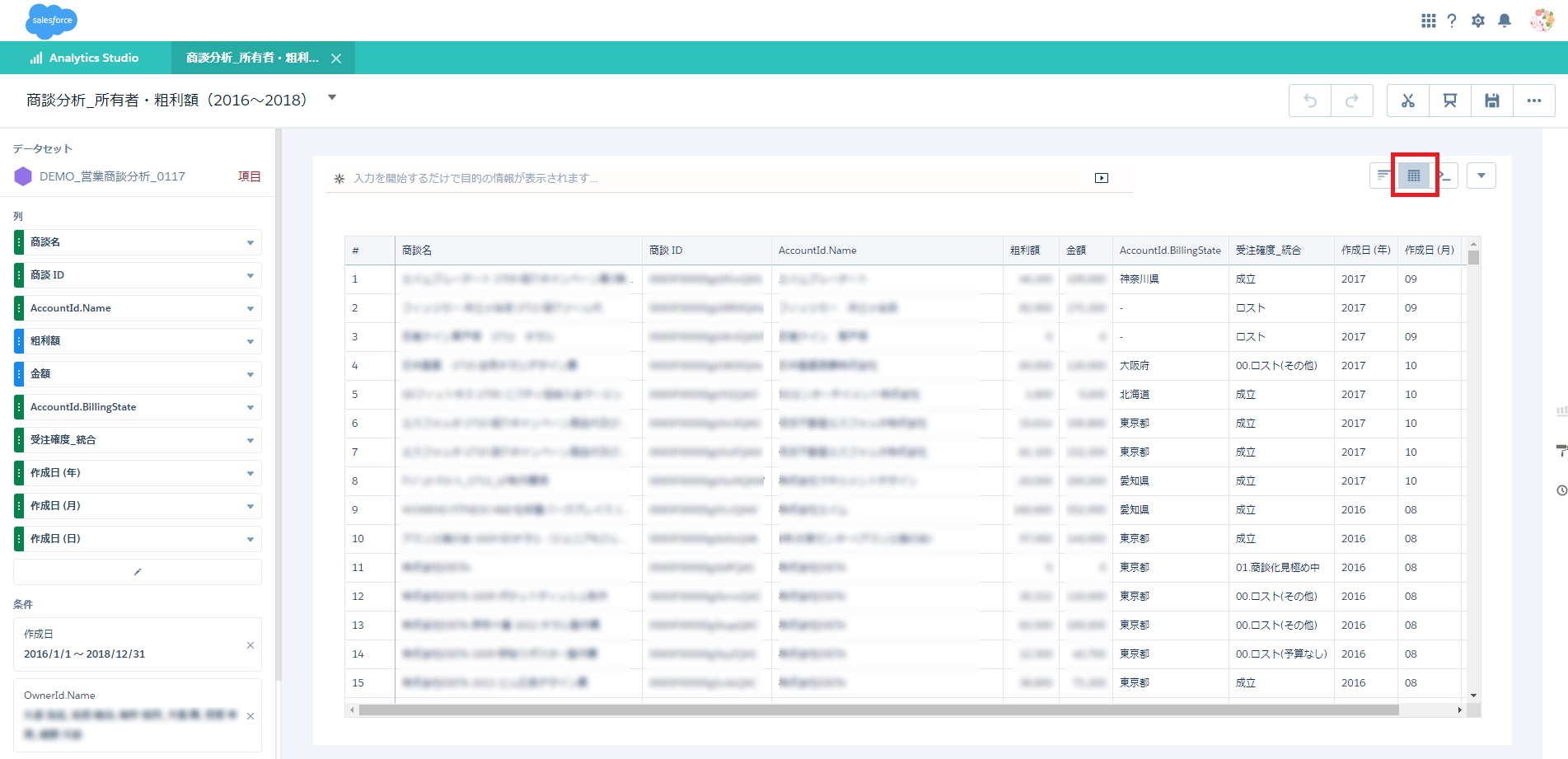Viewport: 1568px width, 759px height.
Task: Click the save disk icon
Action: point(1491,101)
